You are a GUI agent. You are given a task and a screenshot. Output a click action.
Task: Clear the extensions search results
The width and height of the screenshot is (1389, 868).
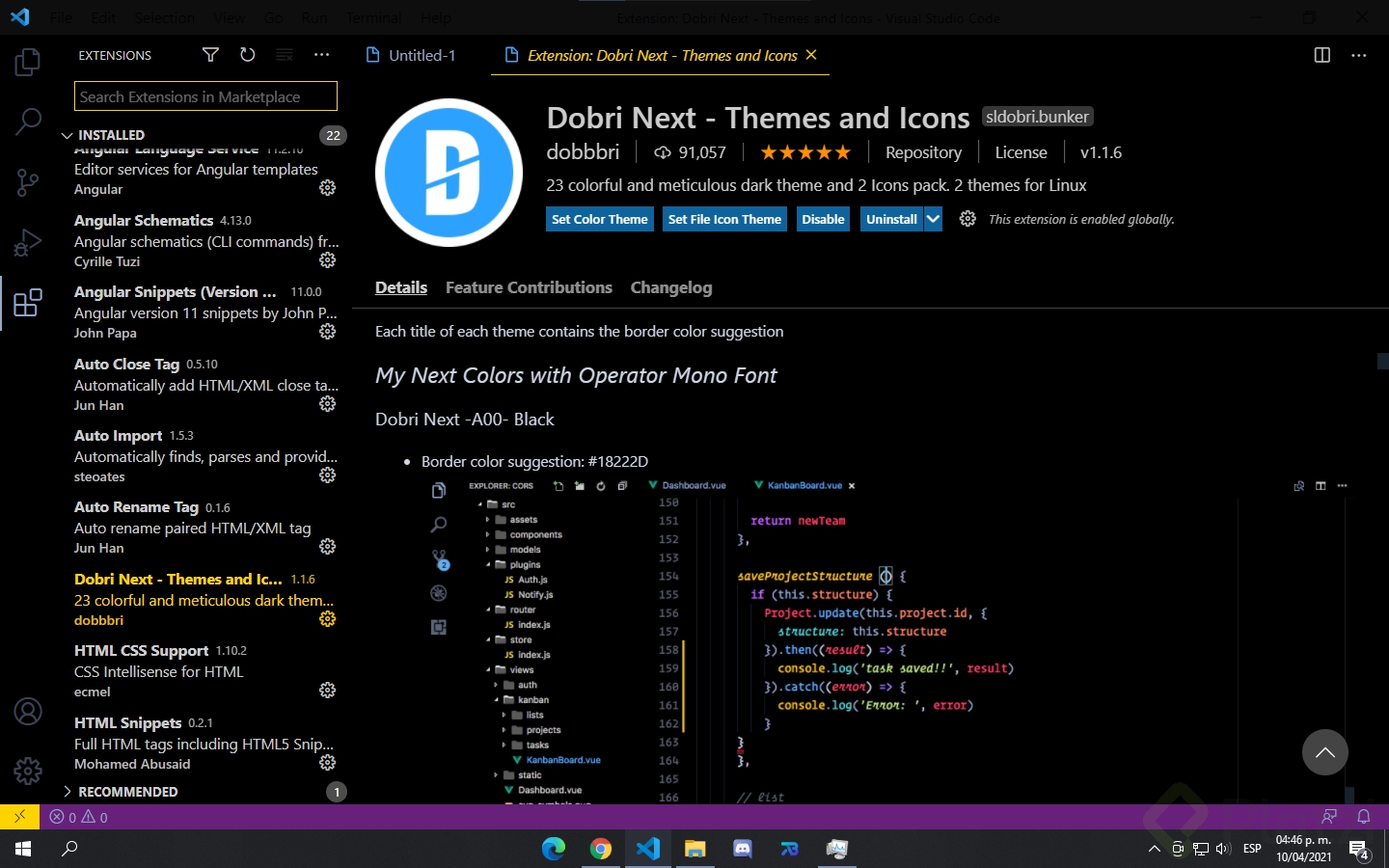284,55
